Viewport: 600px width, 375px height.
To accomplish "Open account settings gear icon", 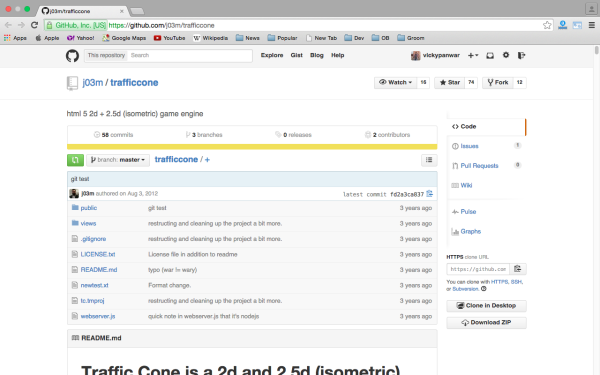I will (506, 55).
